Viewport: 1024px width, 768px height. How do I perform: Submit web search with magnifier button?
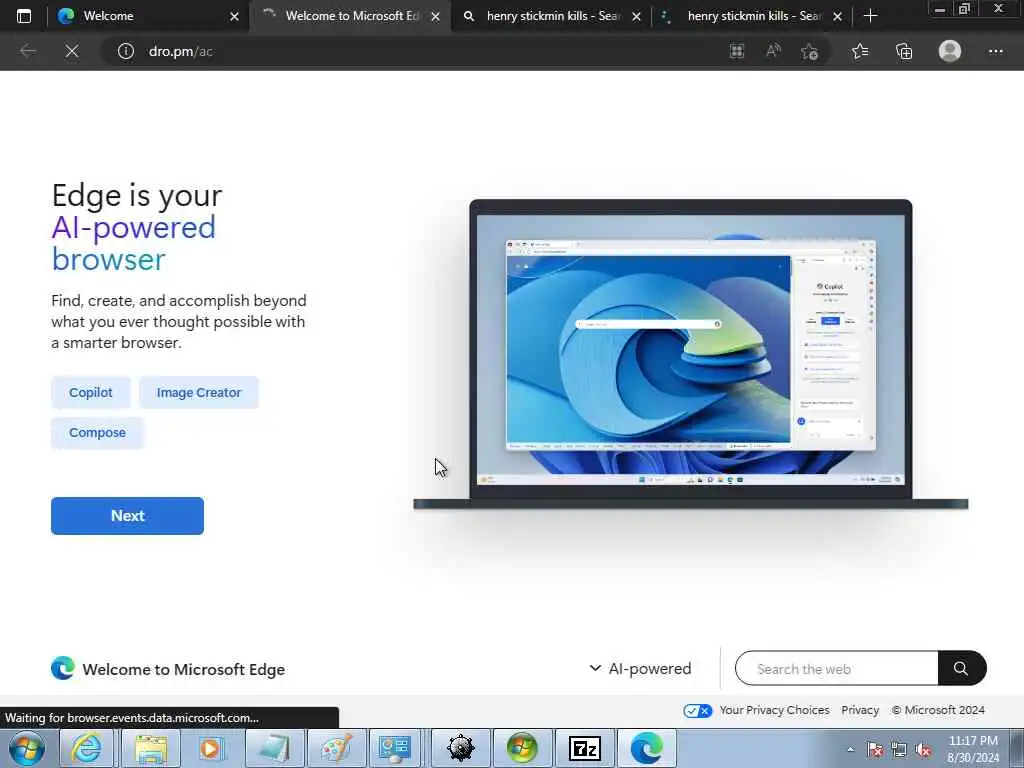[x=961, y=668]
